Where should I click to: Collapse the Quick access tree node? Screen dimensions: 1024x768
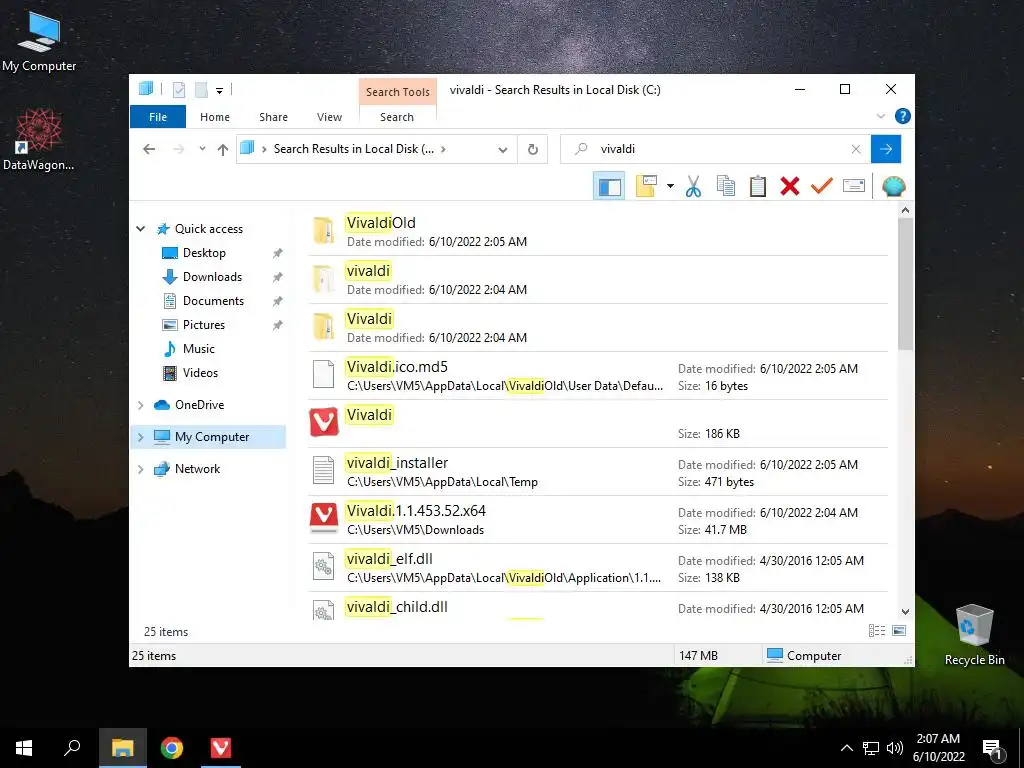[140, 229]
